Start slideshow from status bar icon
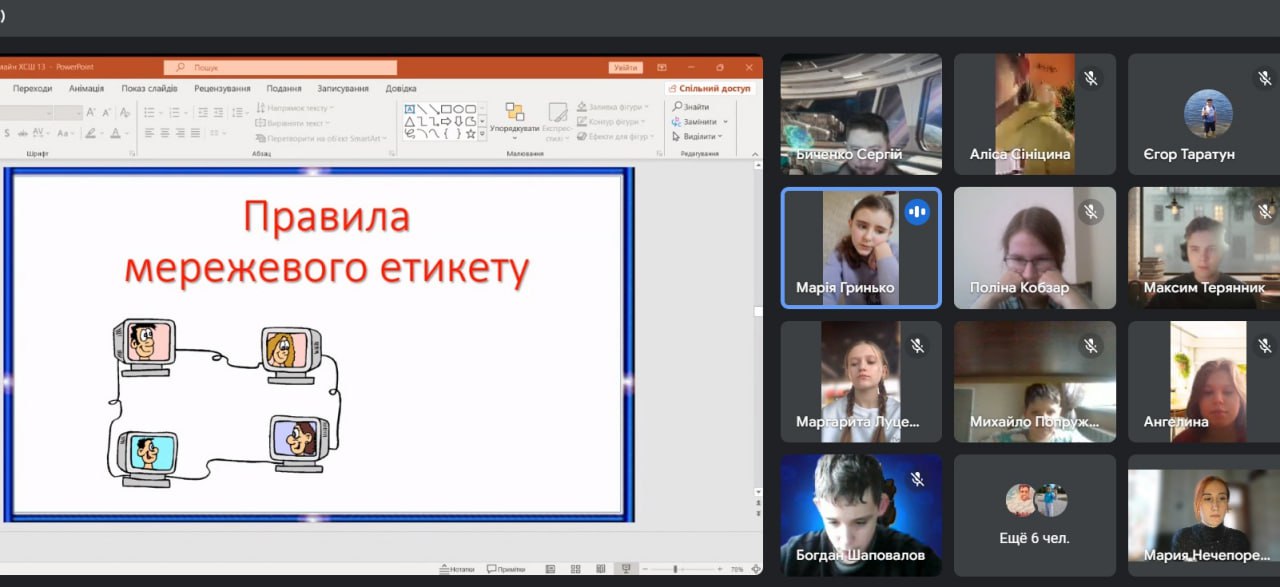 click(626, 569)
